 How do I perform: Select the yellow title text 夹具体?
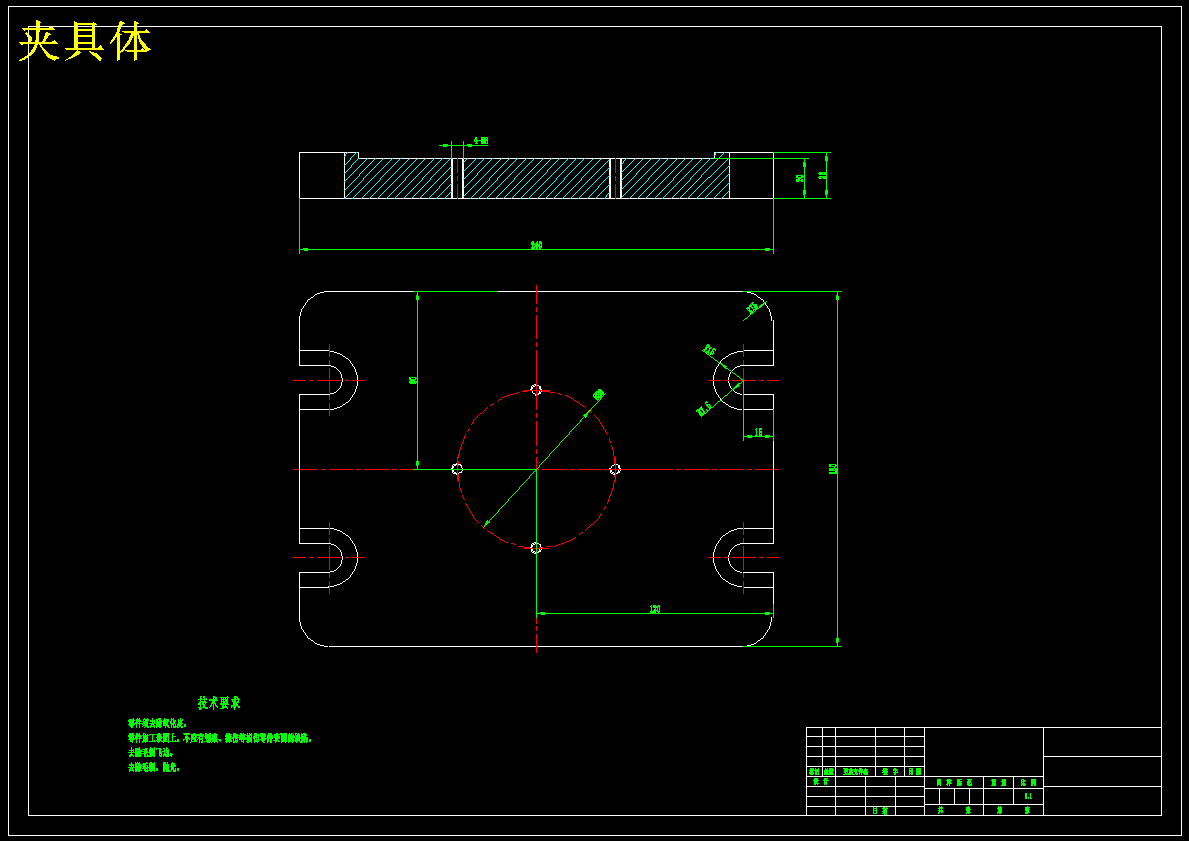85,42
